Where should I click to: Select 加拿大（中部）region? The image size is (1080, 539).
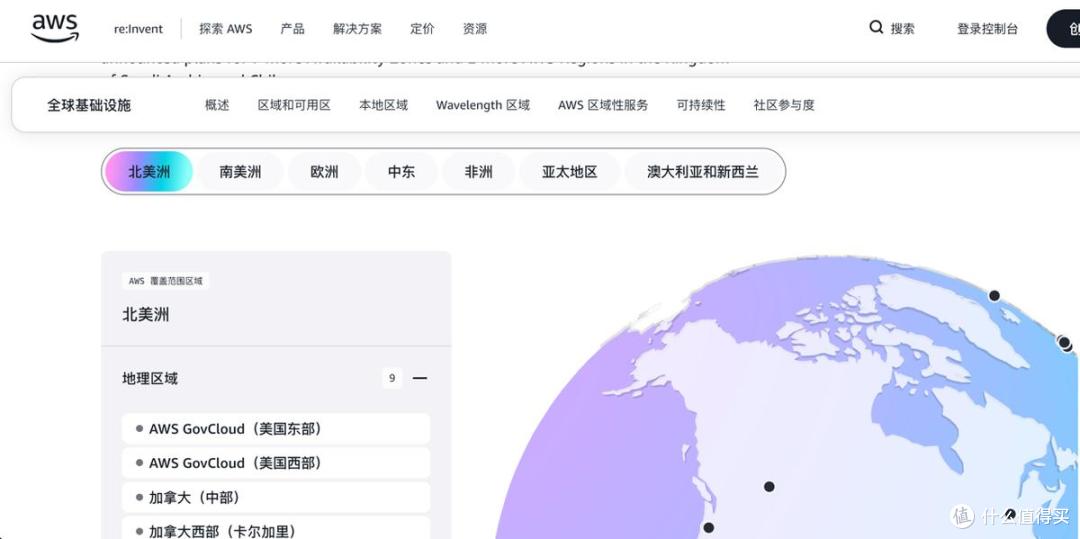click(x=276, y=498)
